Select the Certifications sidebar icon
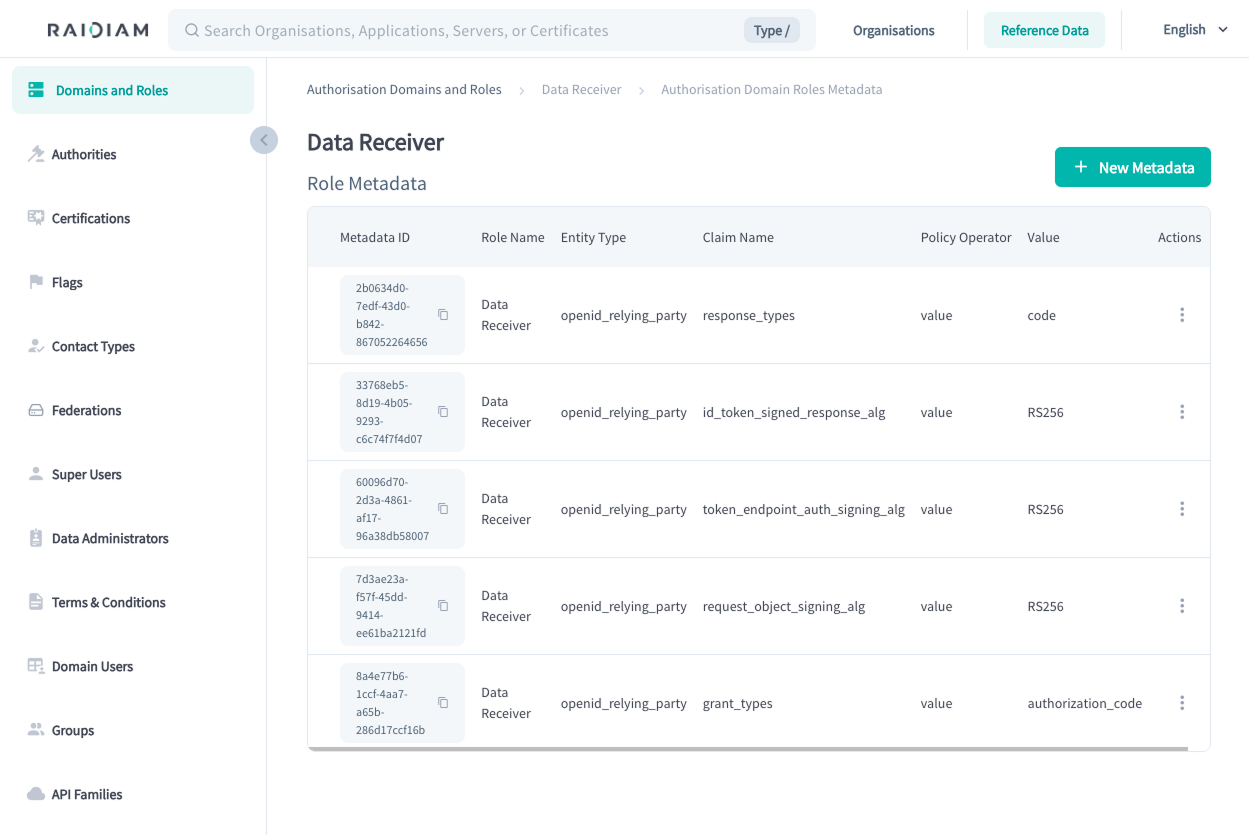Viewport: 1249px width, 835px height. tap(90, 218)
